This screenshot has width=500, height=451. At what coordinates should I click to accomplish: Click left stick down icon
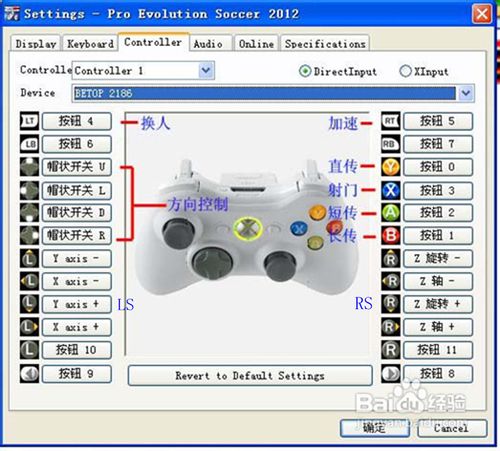coord(29,304)
